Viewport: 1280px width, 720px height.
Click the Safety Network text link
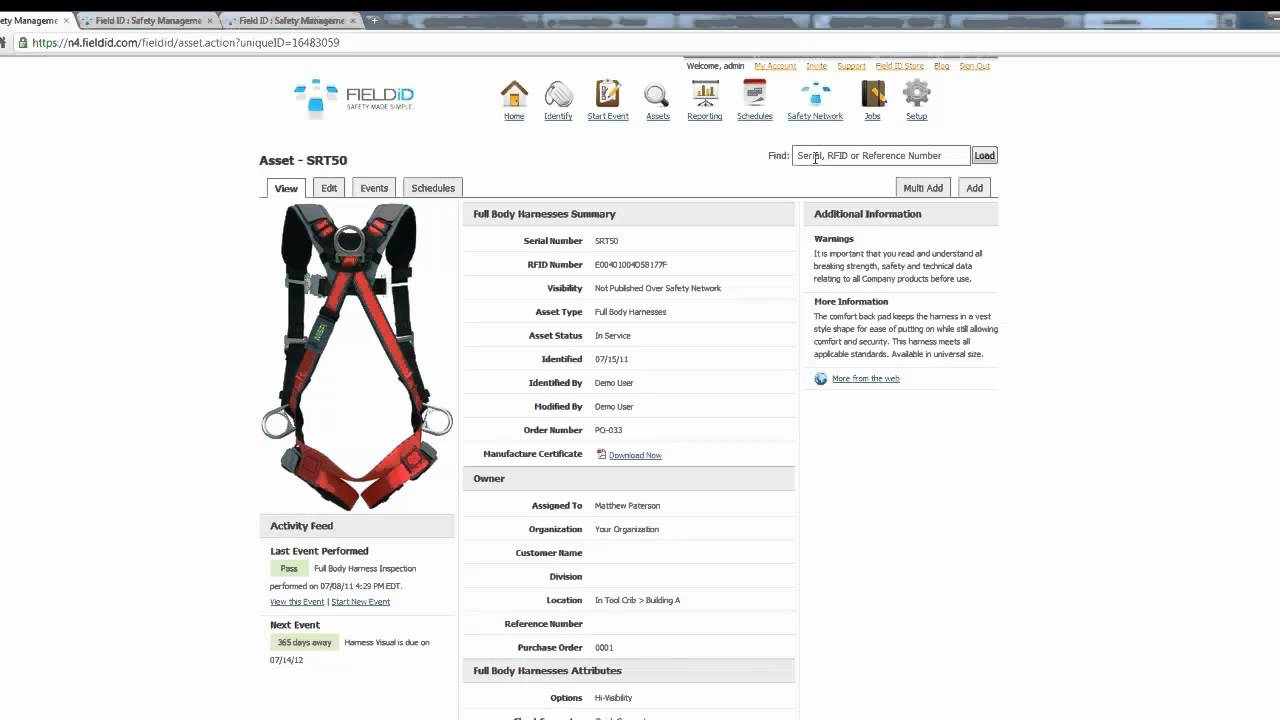tap(815, 116)
